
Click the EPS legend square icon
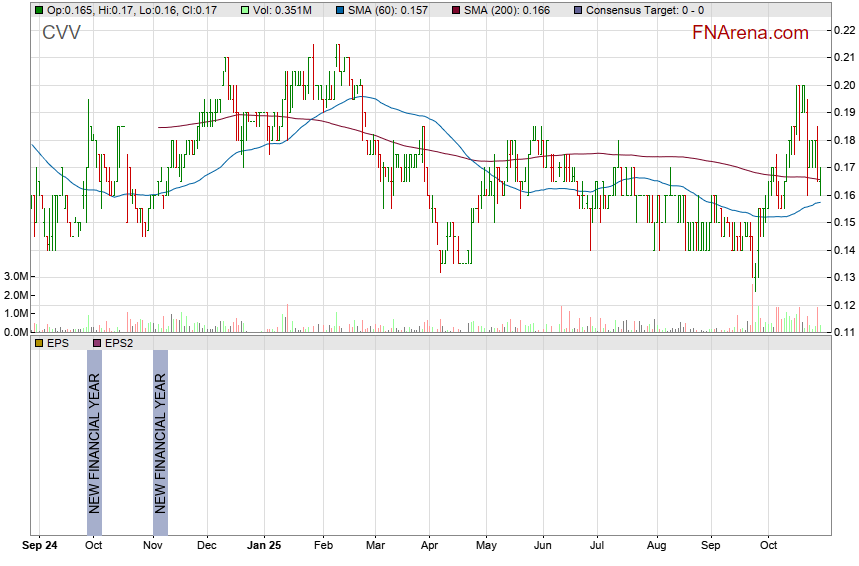tap(39, 343)
